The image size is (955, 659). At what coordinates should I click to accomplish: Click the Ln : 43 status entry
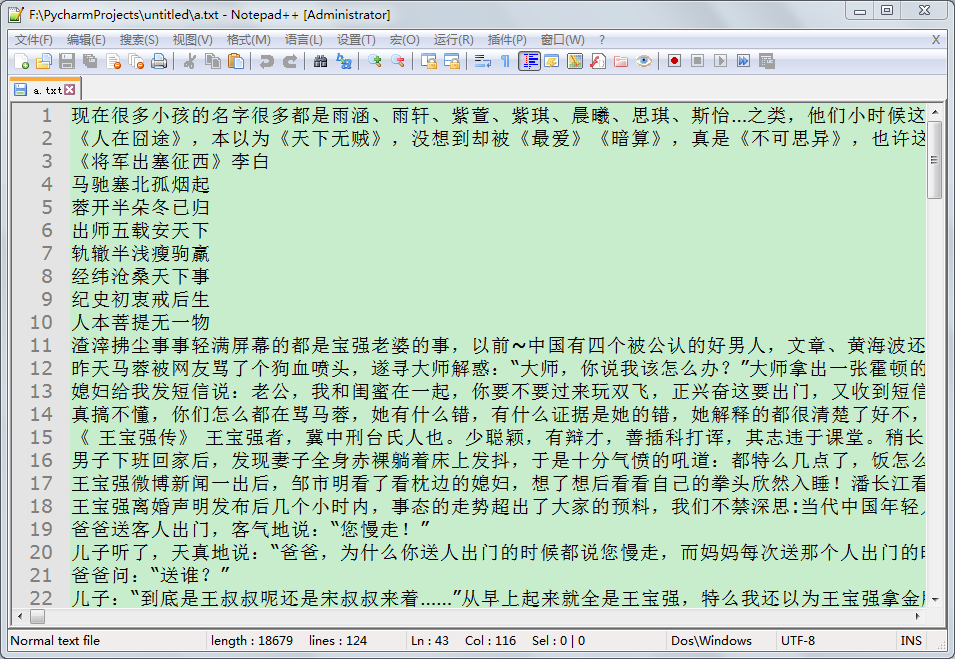point(430,641)
